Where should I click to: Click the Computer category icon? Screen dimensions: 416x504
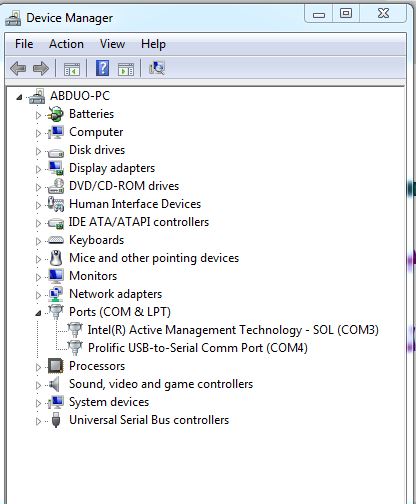[x=56, y=132]
